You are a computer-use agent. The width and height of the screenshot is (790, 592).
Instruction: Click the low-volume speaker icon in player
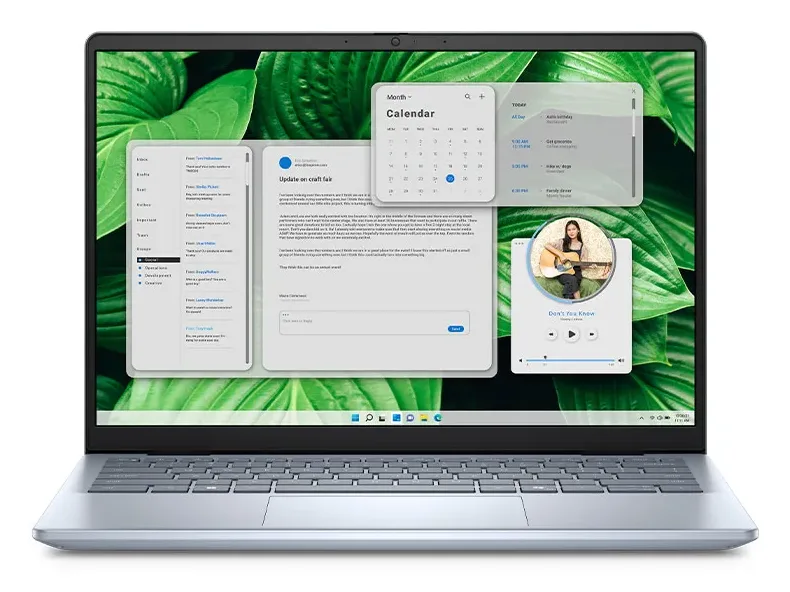tap(521, 360)
